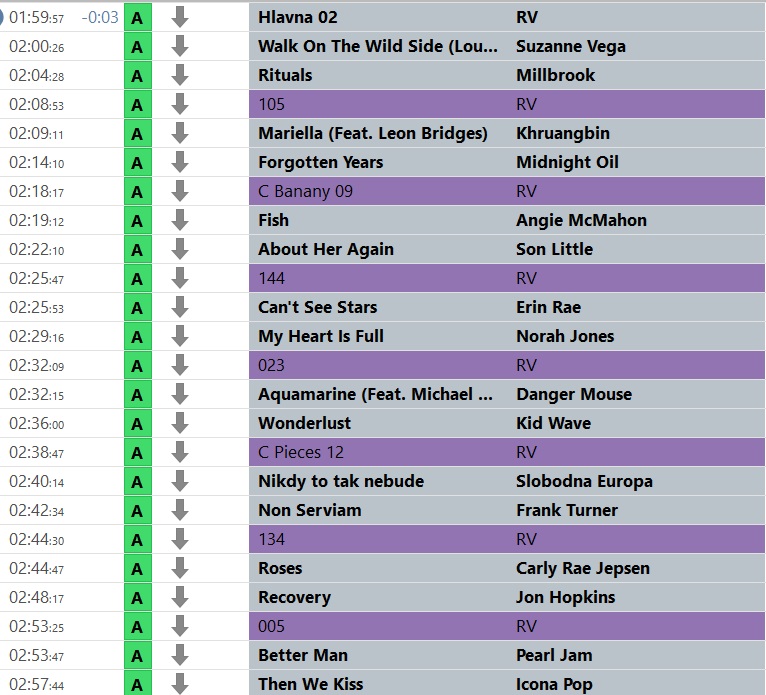Click the artist Carly Rae Jepsen

582,569
